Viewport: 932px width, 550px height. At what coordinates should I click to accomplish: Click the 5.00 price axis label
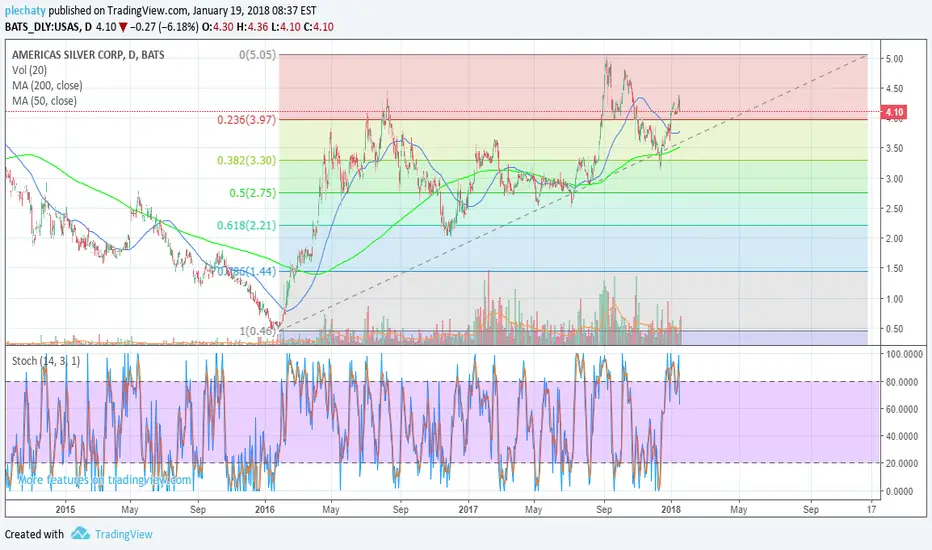[x=894, y=59]
